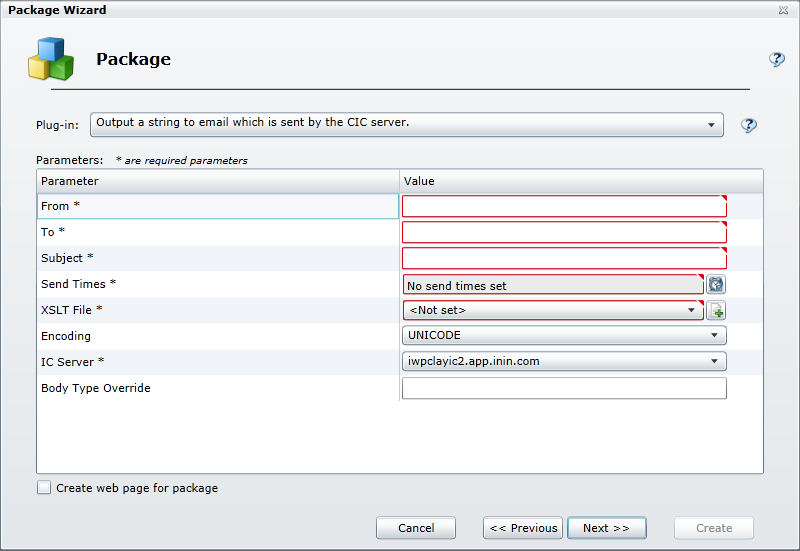
Task: Go back with the Previous button
Action: [522, 528]
